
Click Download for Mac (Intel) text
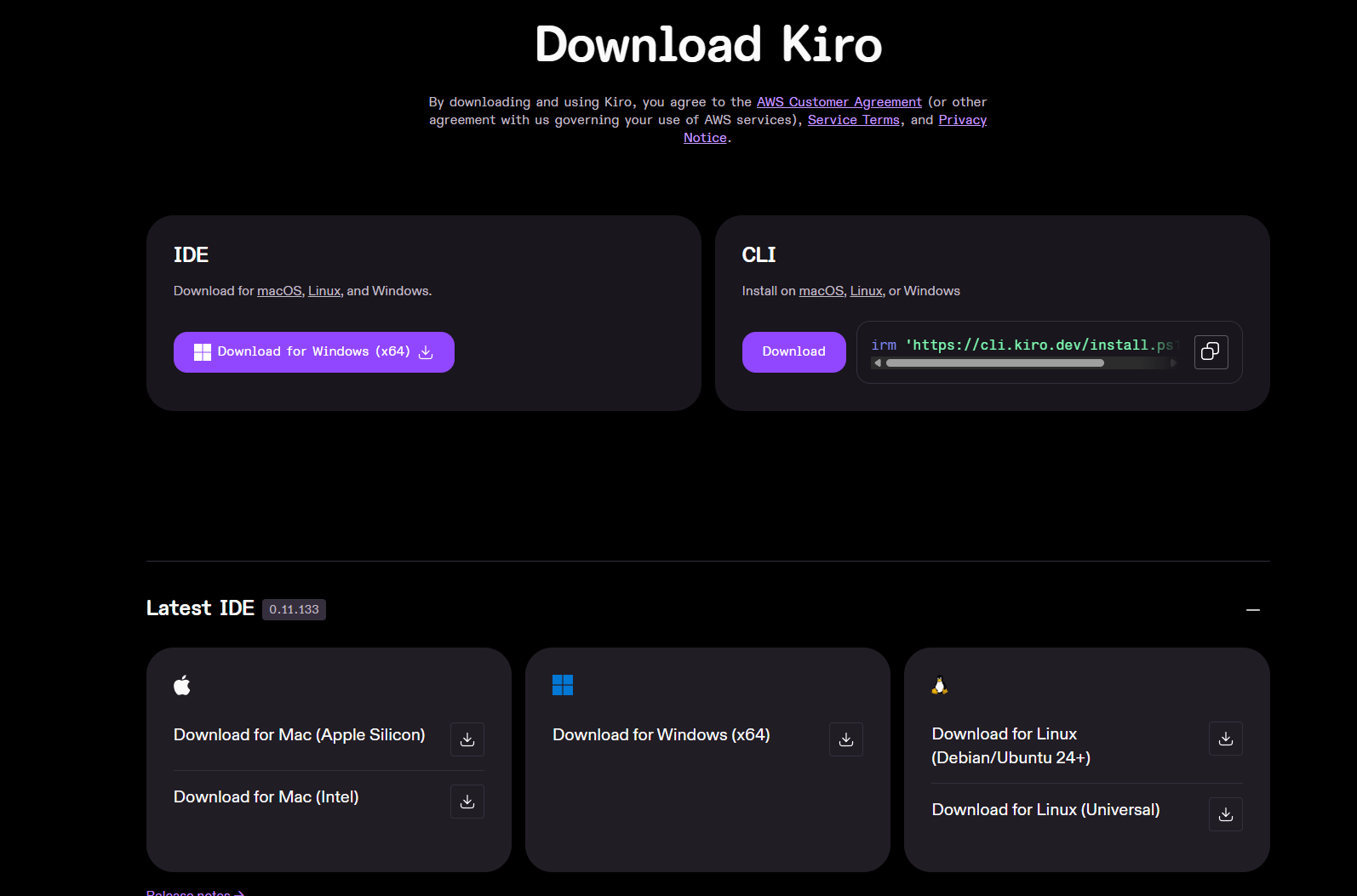266,796
